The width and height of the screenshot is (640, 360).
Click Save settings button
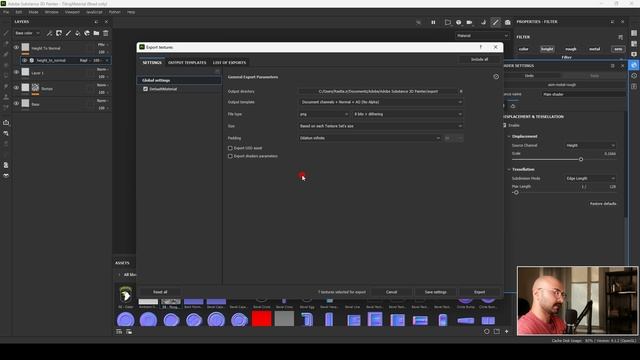click(436, 292)
